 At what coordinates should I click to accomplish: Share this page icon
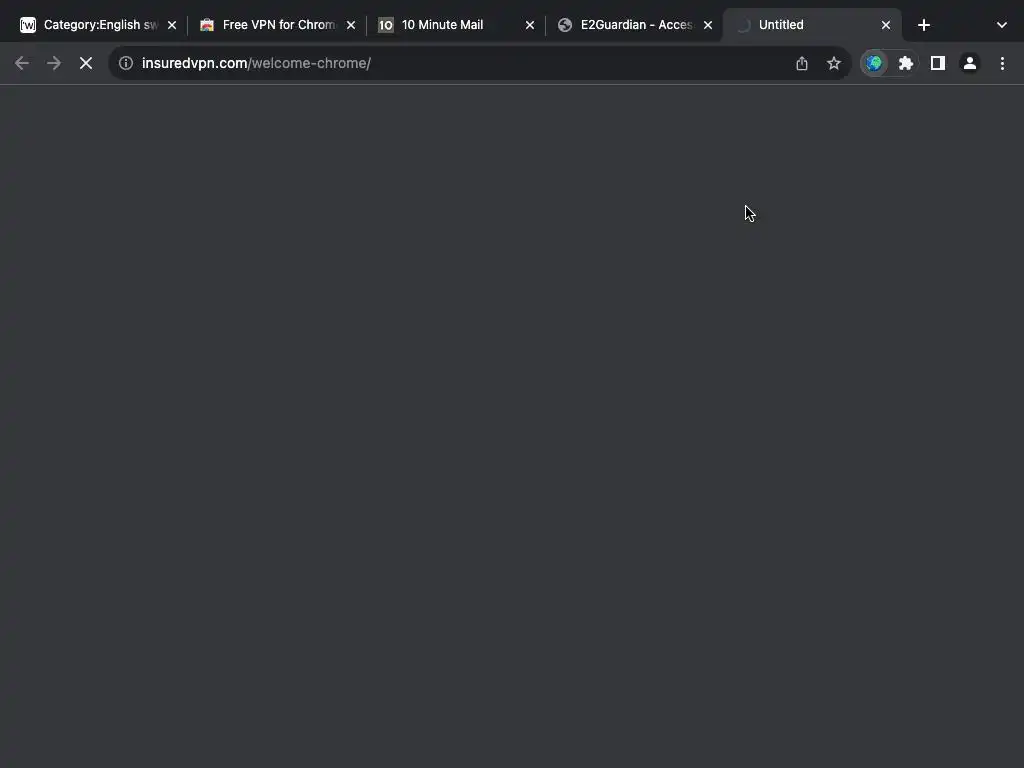click(x=802, y=63)
